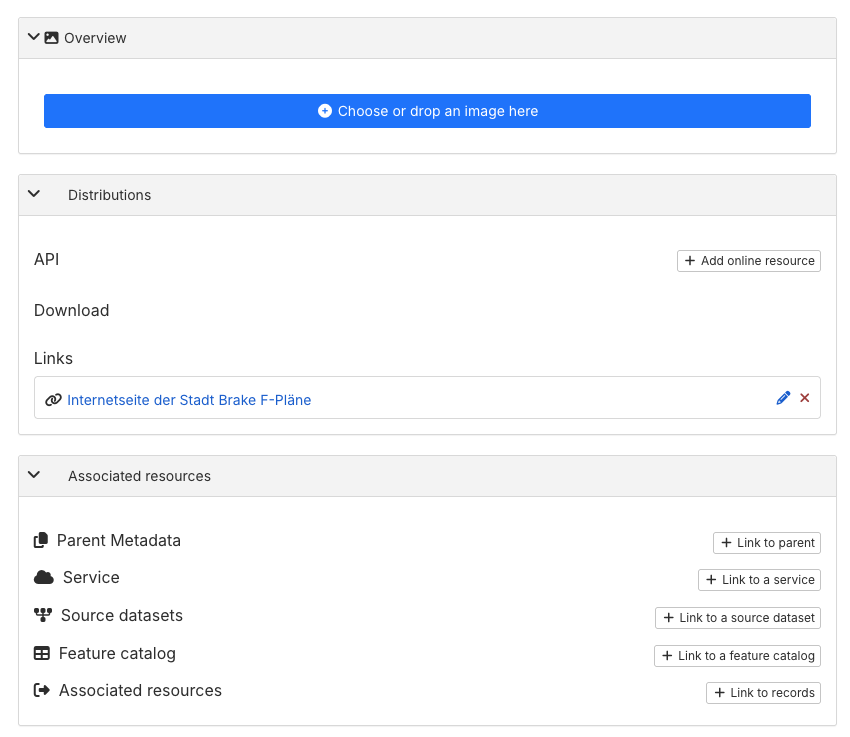
Task: Remove link using the red X icon
Action: [805, 398]
